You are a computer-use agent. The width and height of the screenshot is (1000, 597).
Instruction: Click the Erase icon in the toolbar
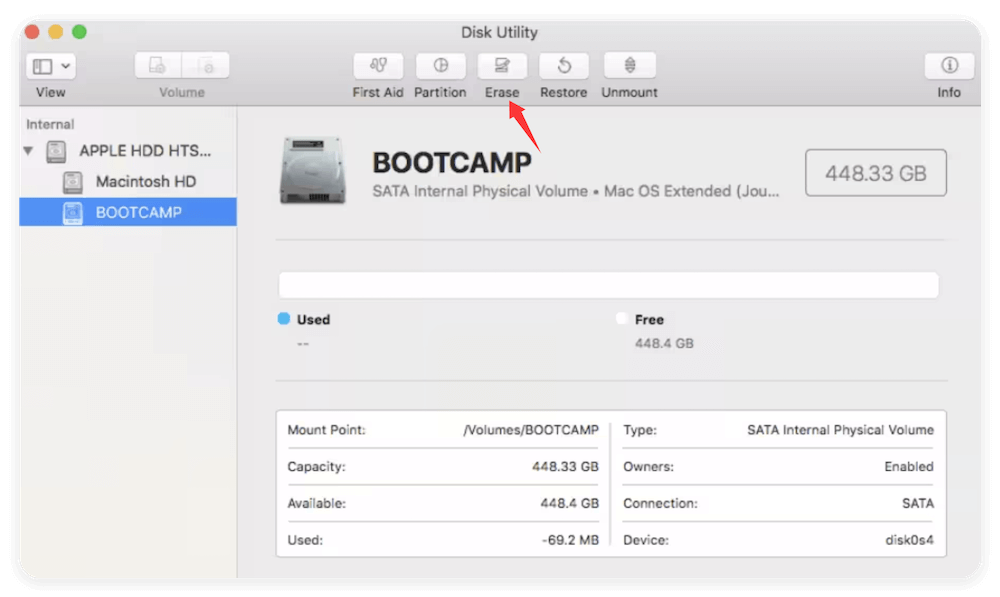coord(502,66)
